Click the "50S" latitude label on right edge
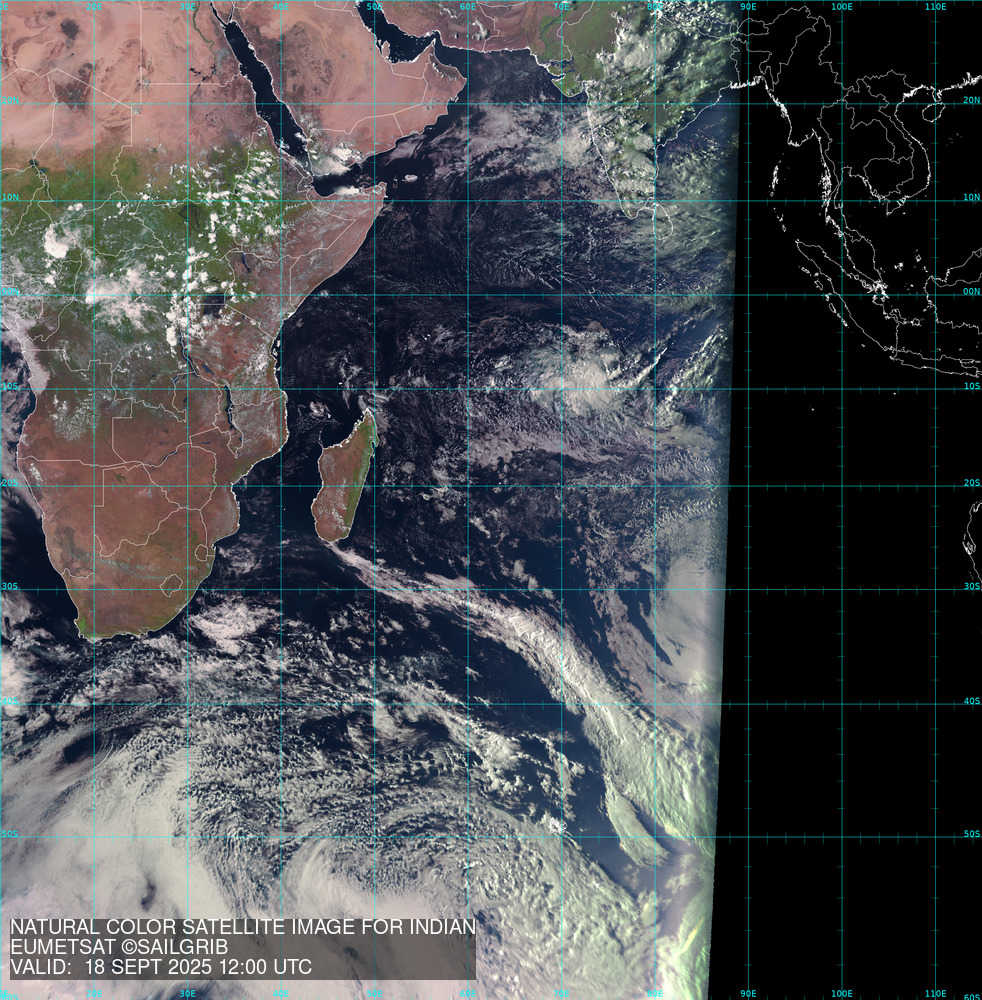982x1000 pixels. (x=970, y=833)
